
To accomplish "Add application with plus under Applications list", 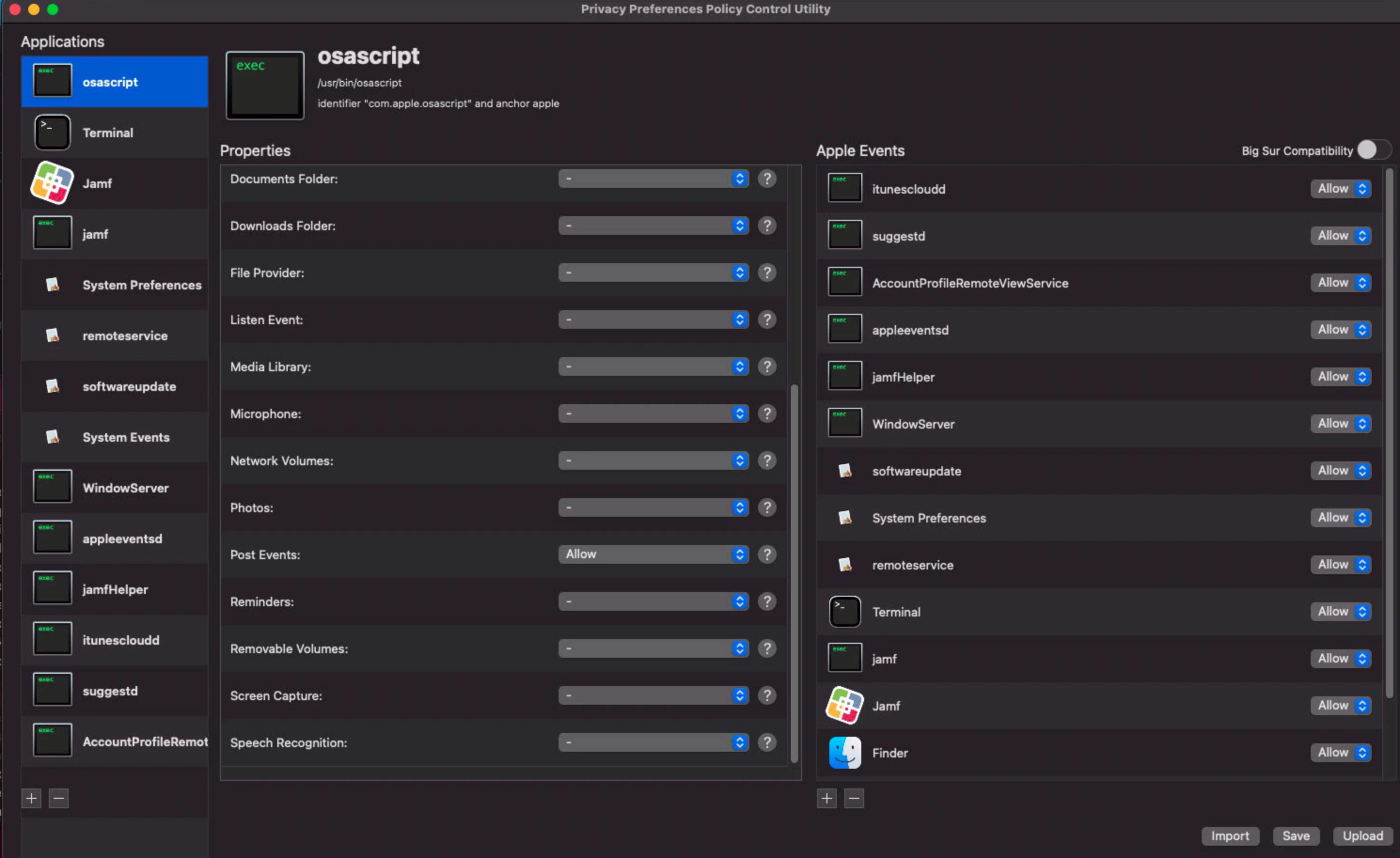I will coord(31,798).
